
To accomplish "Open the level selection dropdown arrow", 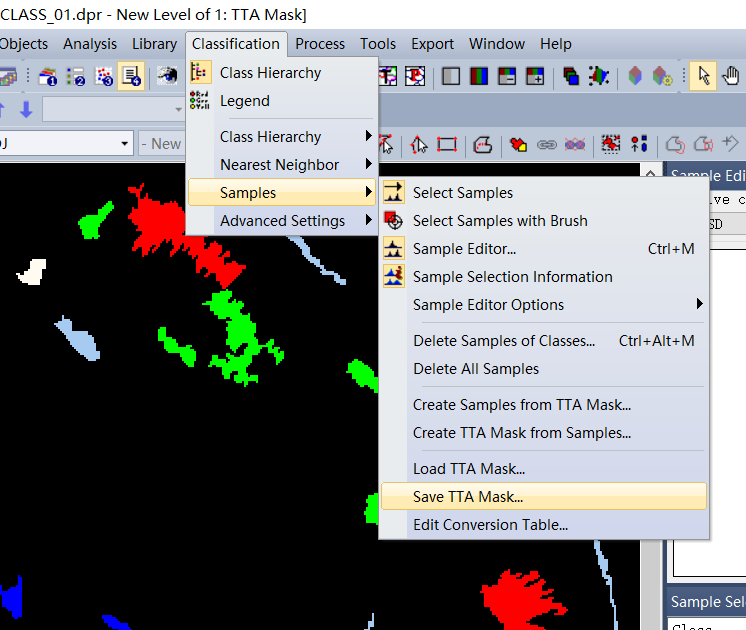I will coord(125,144).
